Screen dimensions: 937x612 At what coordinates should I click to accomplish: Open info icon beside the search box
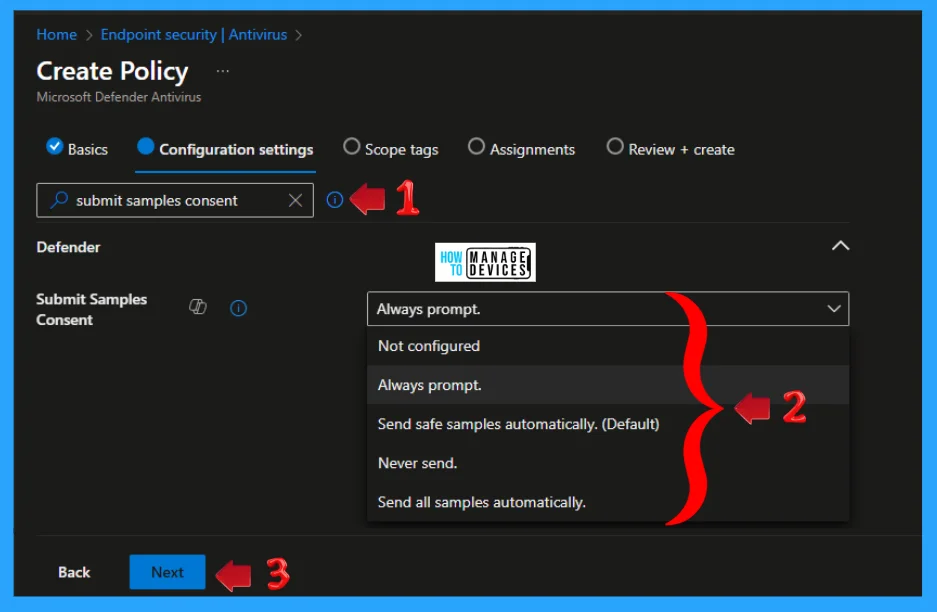click(x=335, y=200)
